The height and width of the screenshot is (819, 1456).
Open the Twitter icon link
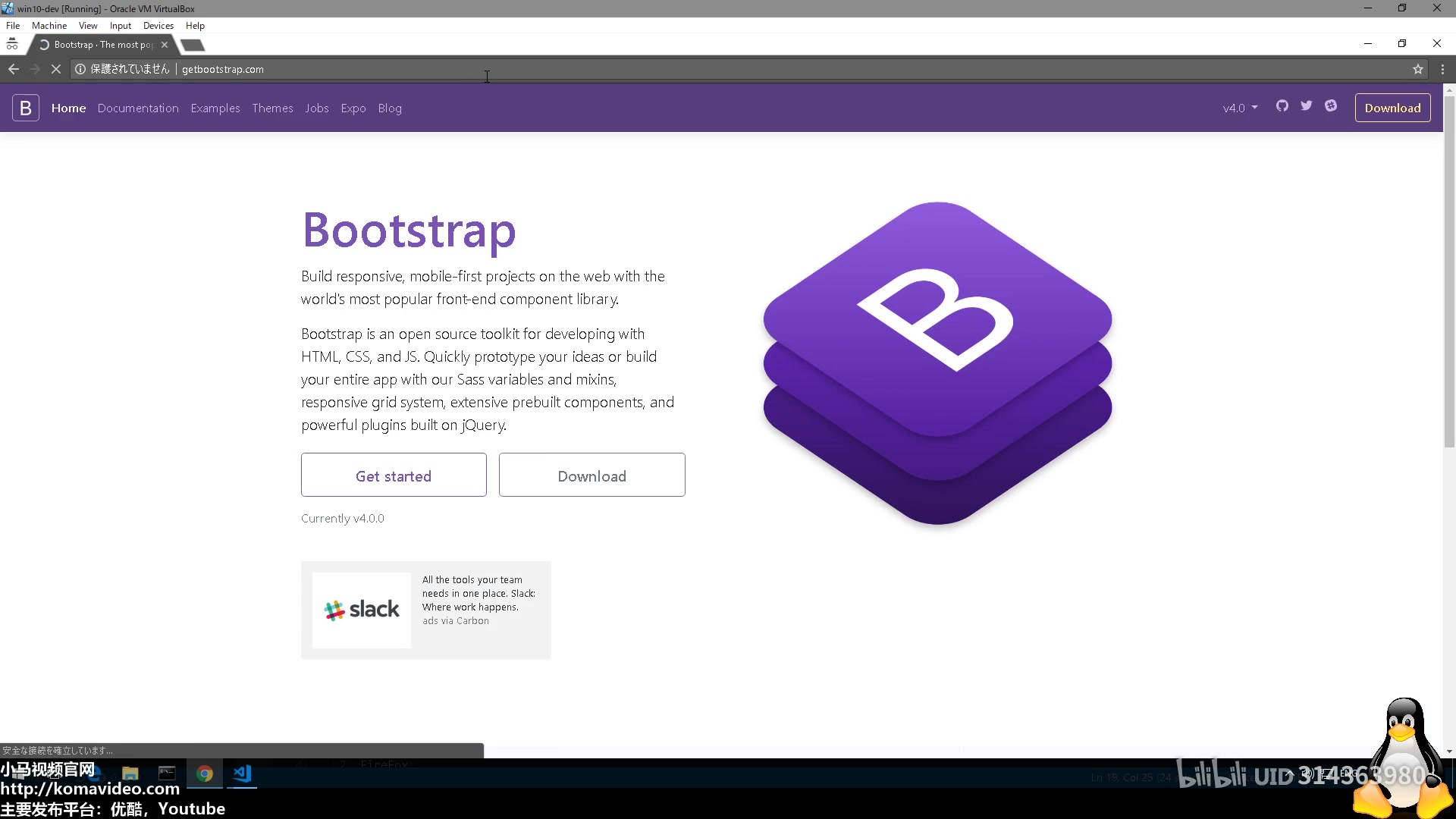[x=1307, y=106]
